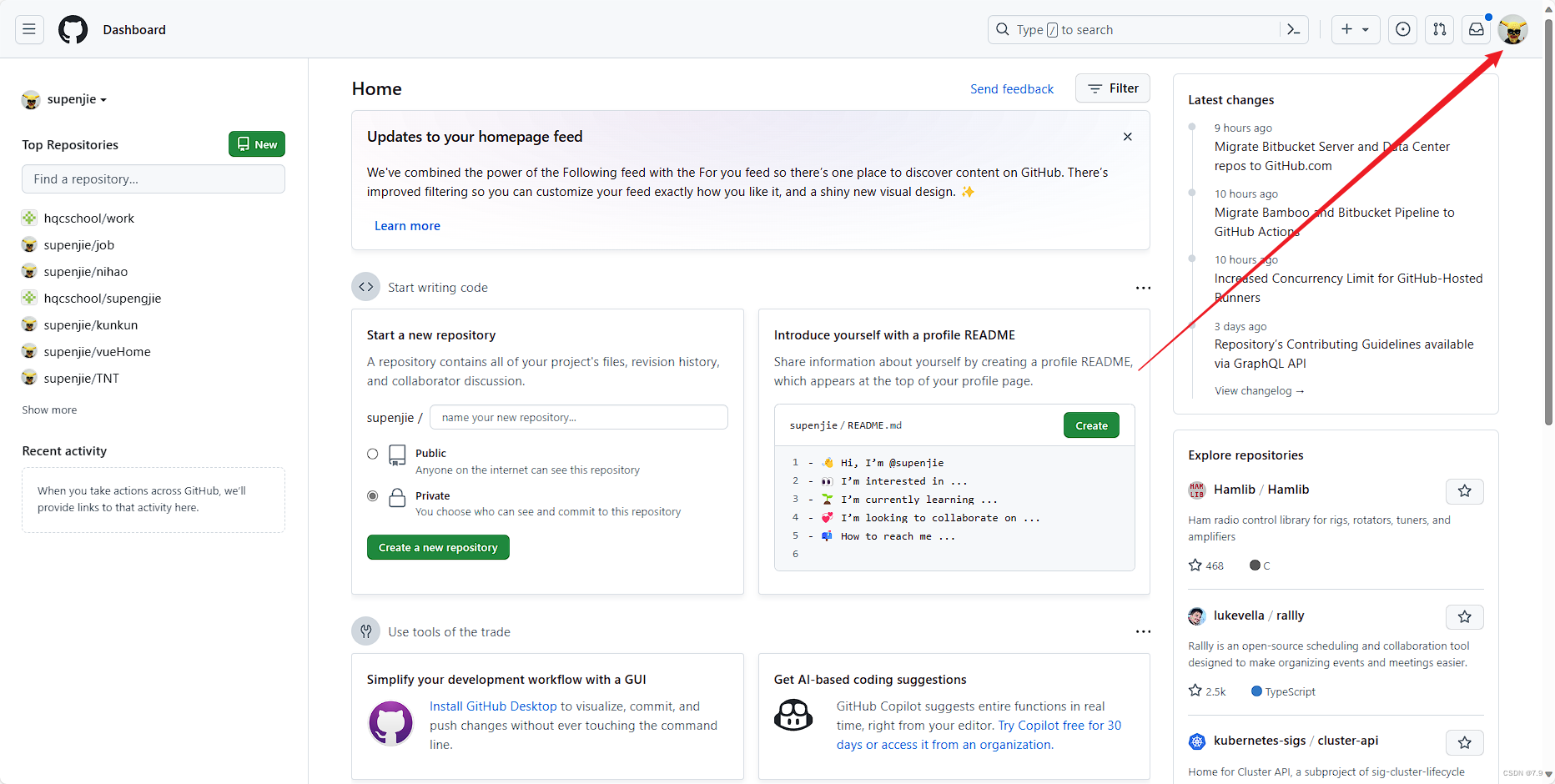Star the Hamlib/Hamlib repository
Screen dimensions: 1555x784
point(1464,491)
